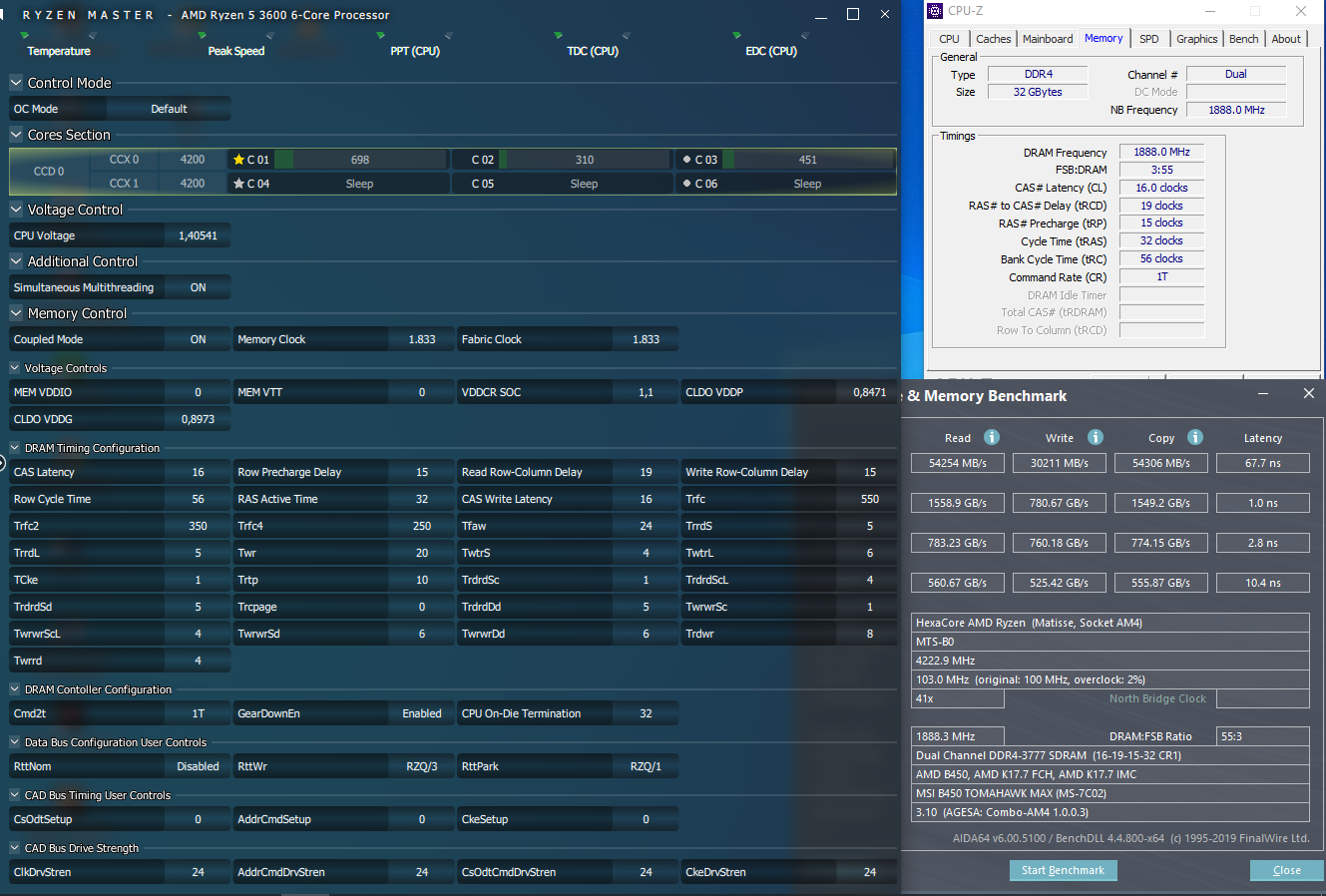
Task: Click Start Benchmark in AIDA64
Action: pyautogui.click(x=1063, y=870)
